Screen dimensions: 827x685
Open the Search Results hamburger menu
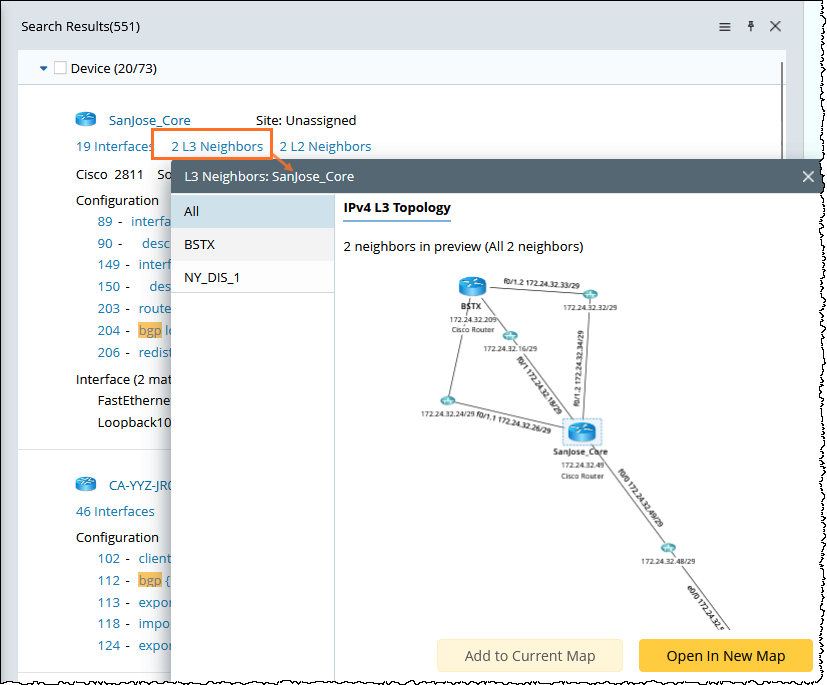click(x=725, y=27)
